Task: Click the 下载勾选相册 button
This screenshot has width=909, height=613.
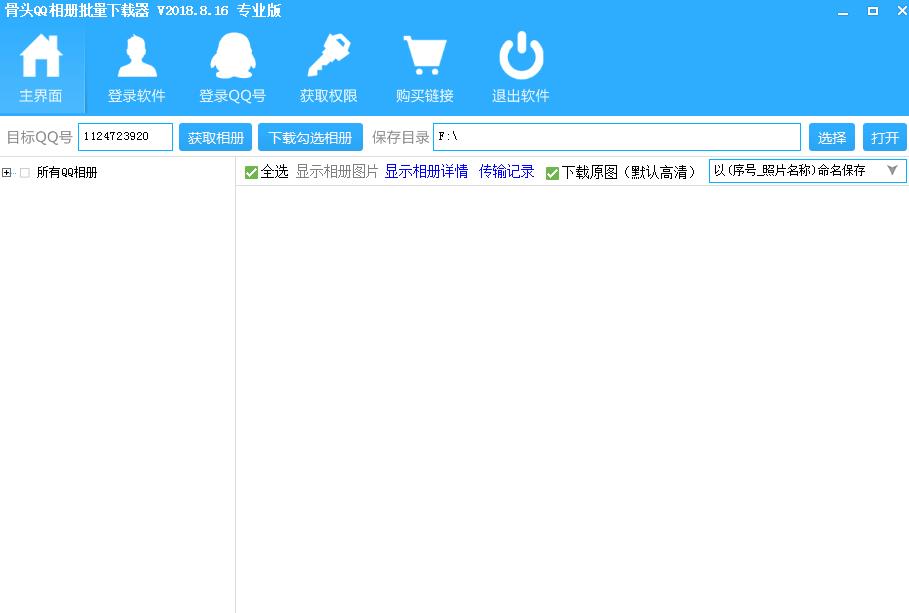Action: click(x=310, y=137)
